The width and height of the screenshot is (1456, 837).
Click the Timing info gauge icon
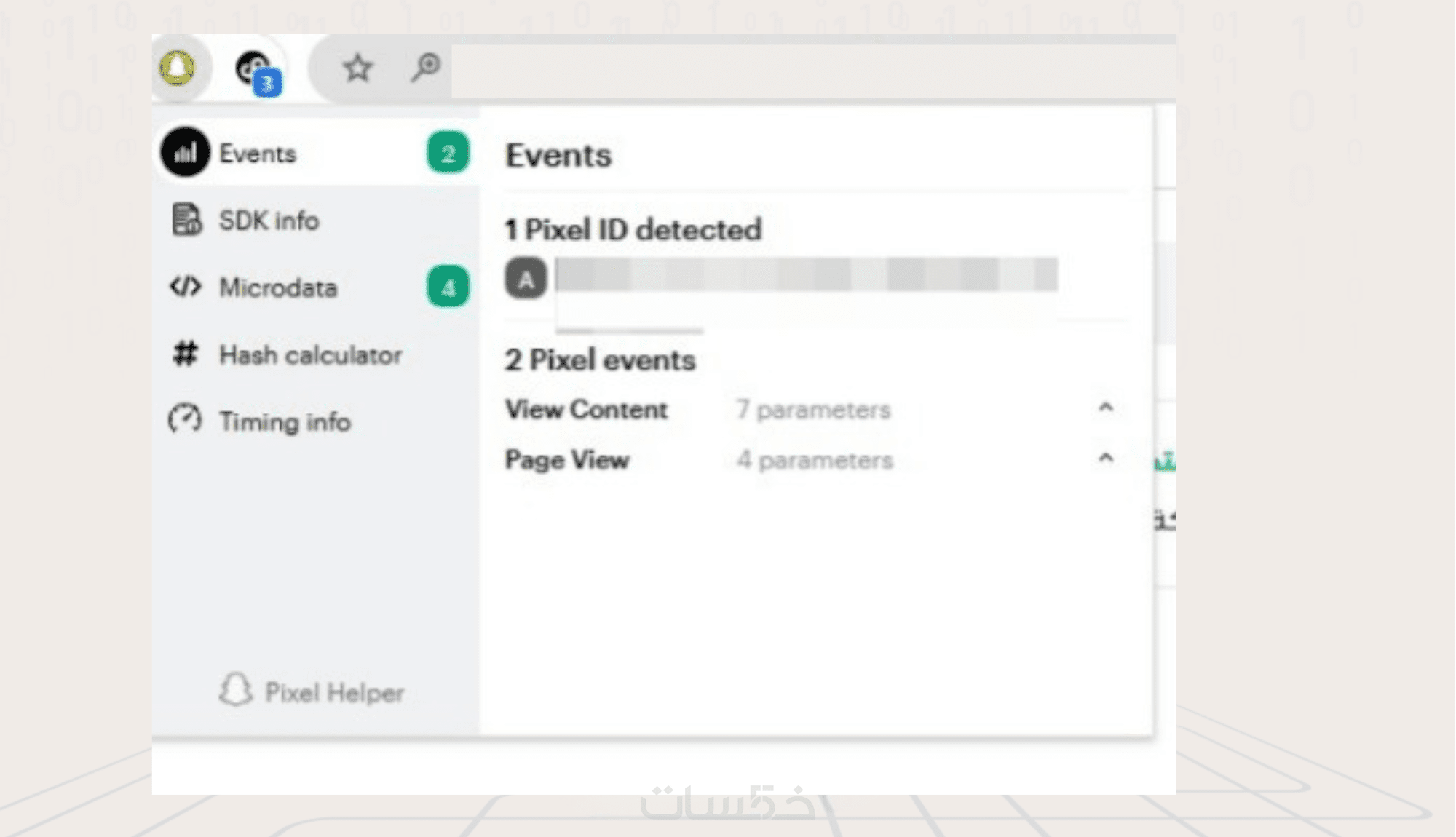[185, 420]
